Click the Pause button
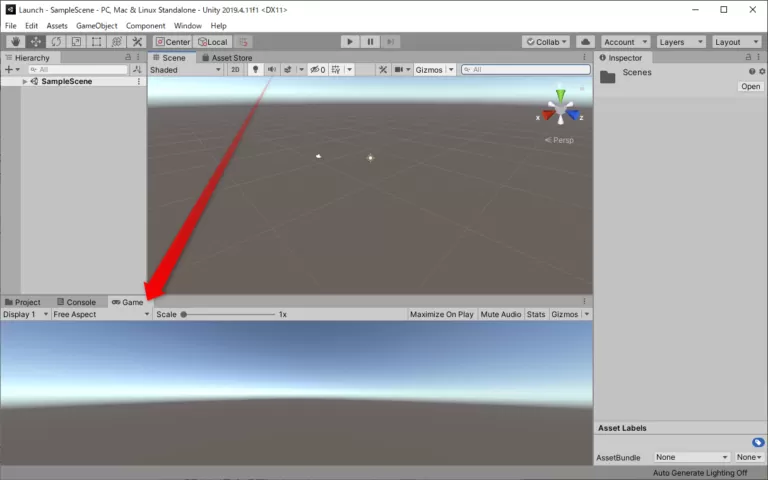 370,42
